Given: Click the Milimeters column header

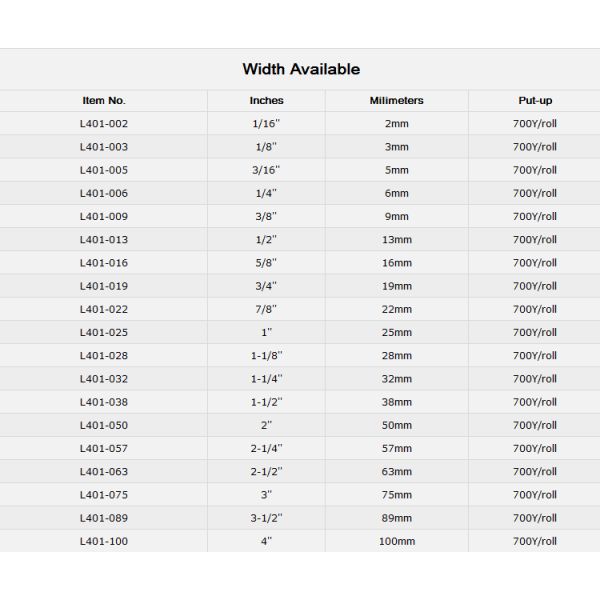Looking at the screenshot, I should [396, 101].
